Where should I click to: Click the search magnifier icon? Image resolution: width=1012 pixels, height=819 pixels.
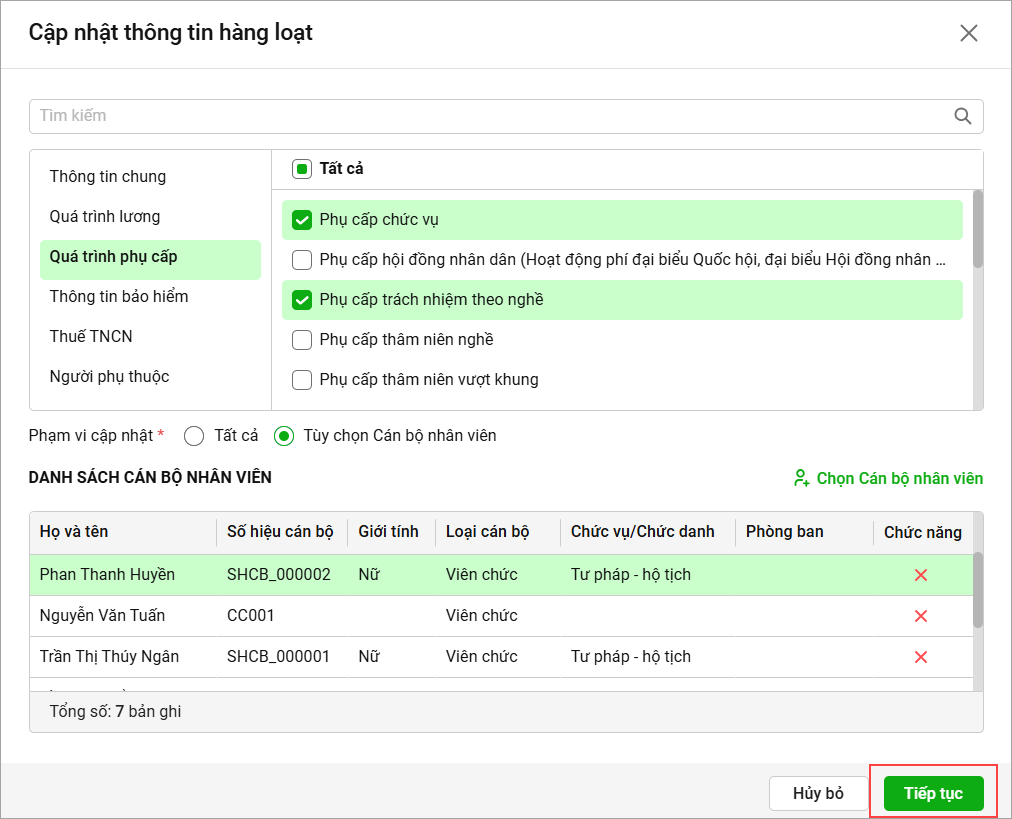pyautogui.click(x=963, y=116)
